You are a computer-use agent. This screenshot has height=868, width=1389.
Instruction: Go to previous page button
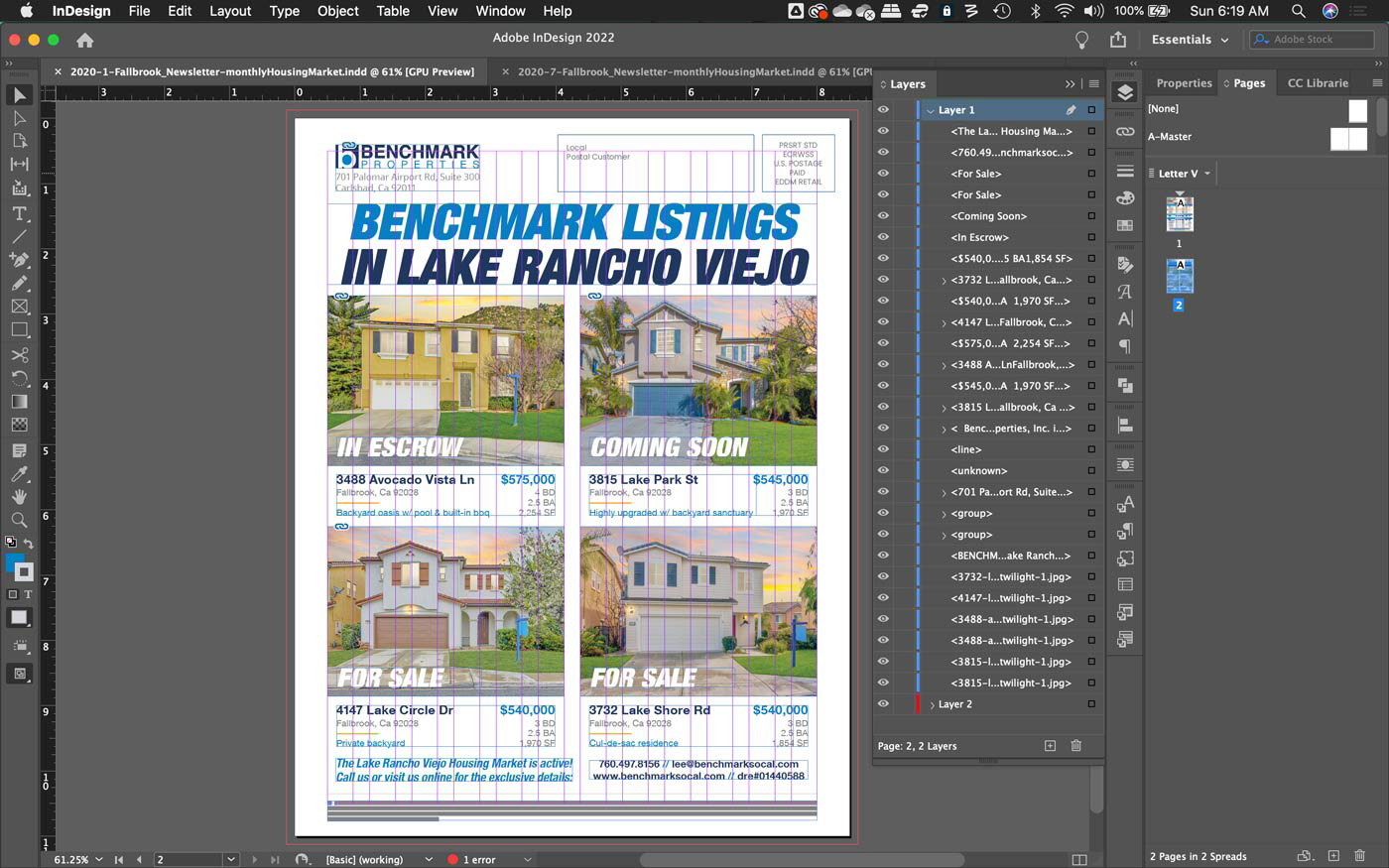pos(139,859)
